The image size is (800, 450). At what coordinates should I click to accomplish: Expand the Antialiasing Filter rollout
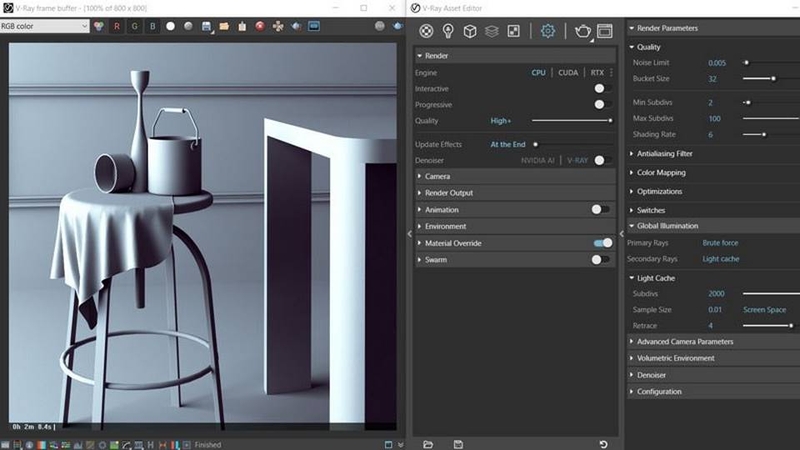point(664,154)
